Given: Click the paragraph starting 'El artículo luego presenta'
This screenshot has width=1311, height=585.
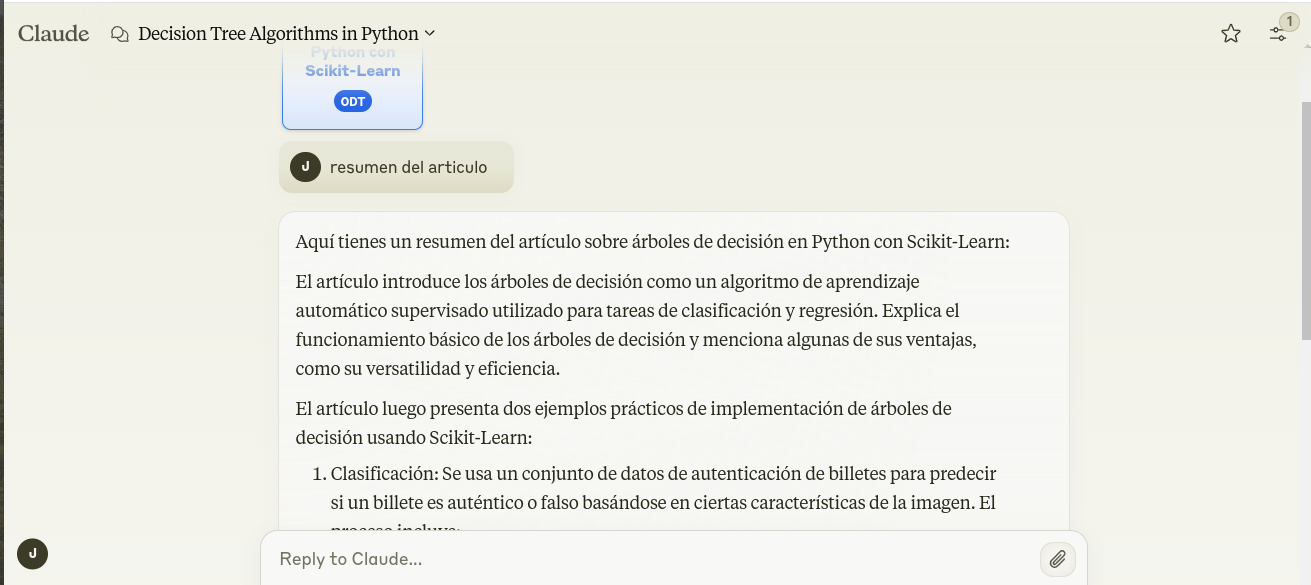Looking at the screenshot, I should coord(623,423).
